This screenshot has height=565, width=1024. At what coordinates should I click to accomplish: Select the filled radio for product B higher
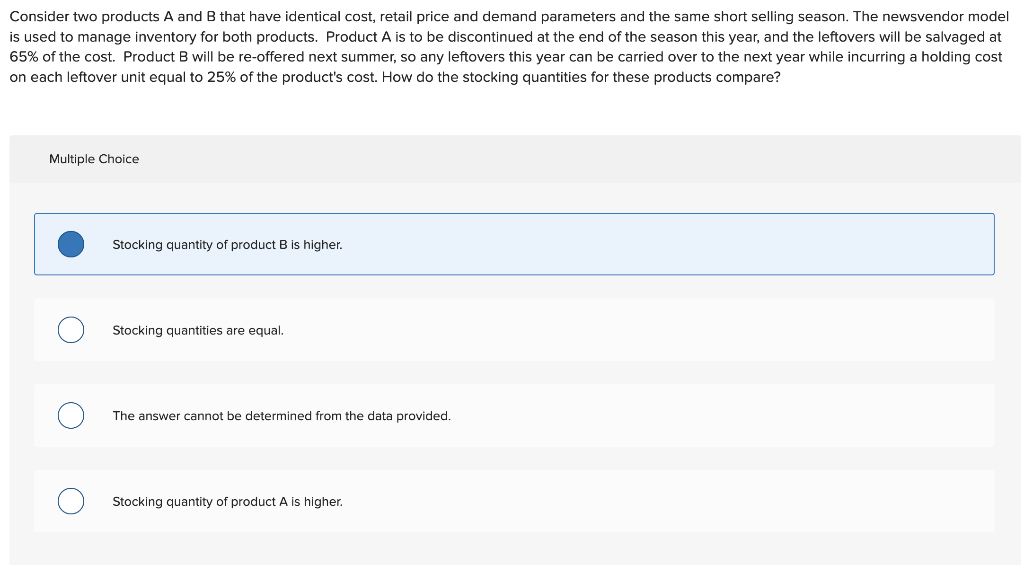click(x=71, y=244)
